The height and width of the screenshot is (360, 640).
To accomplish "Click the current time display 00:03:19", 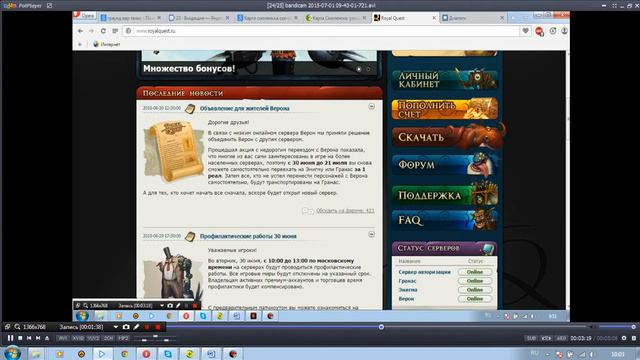I will [x=581, y=338].
